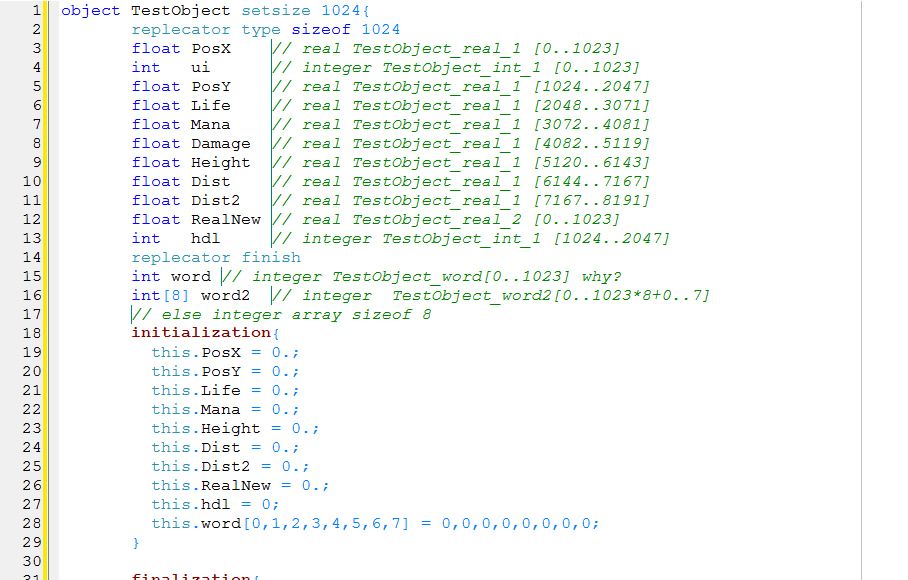Click the 'why?' comment on line 15

(601, 277)
